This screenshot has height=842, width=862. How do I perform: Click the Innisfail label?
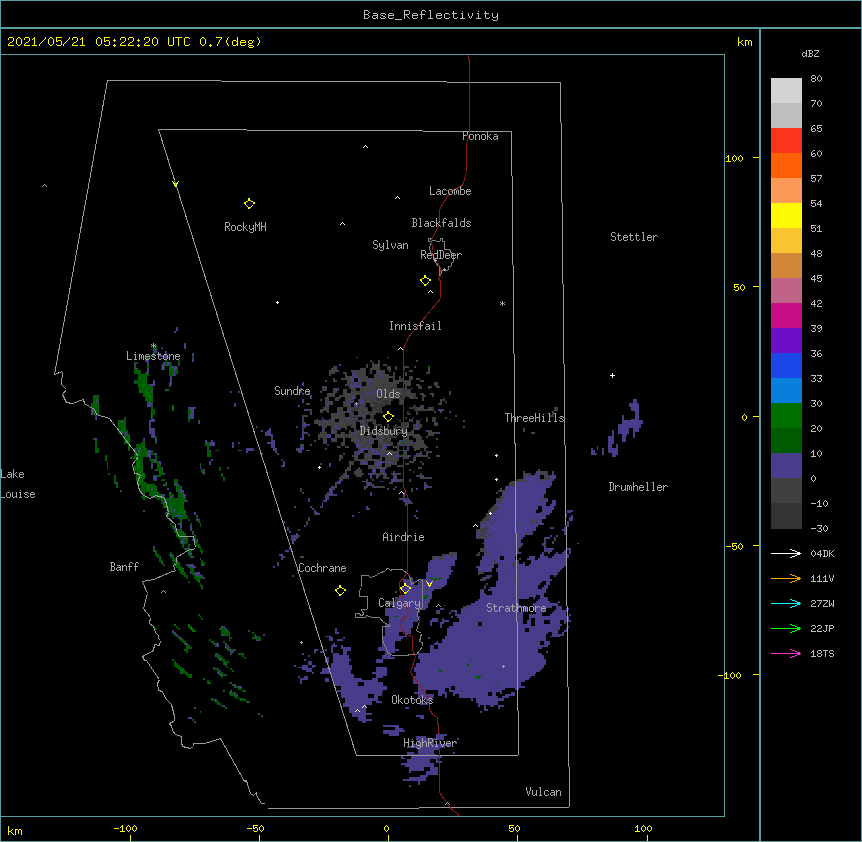tap(415, 326)
